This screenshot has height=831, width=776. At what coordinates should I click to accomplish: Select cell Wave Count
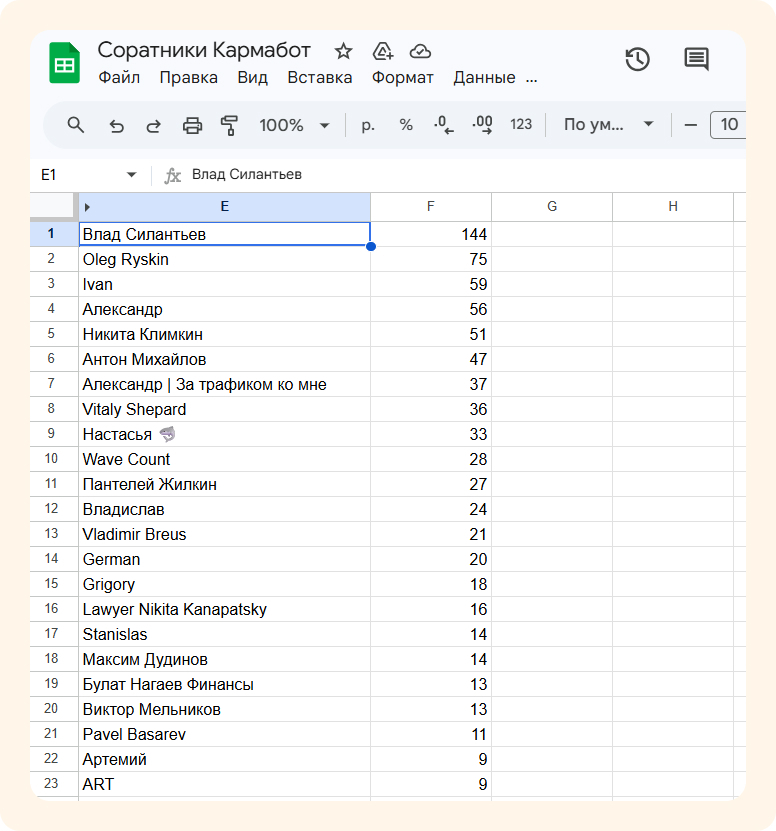coord(224,459)
